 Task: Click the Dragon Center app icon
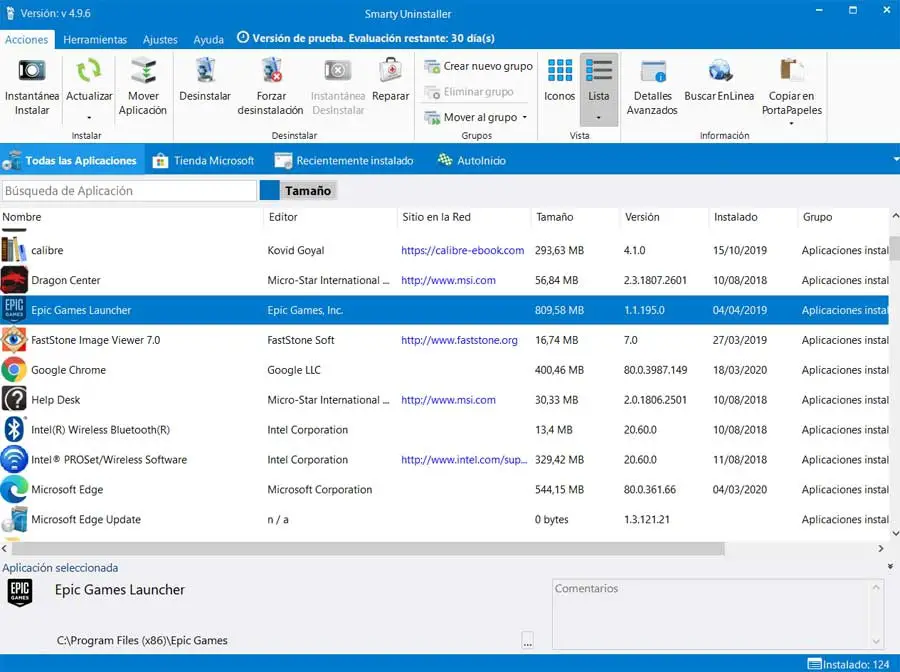click(14, 280)
